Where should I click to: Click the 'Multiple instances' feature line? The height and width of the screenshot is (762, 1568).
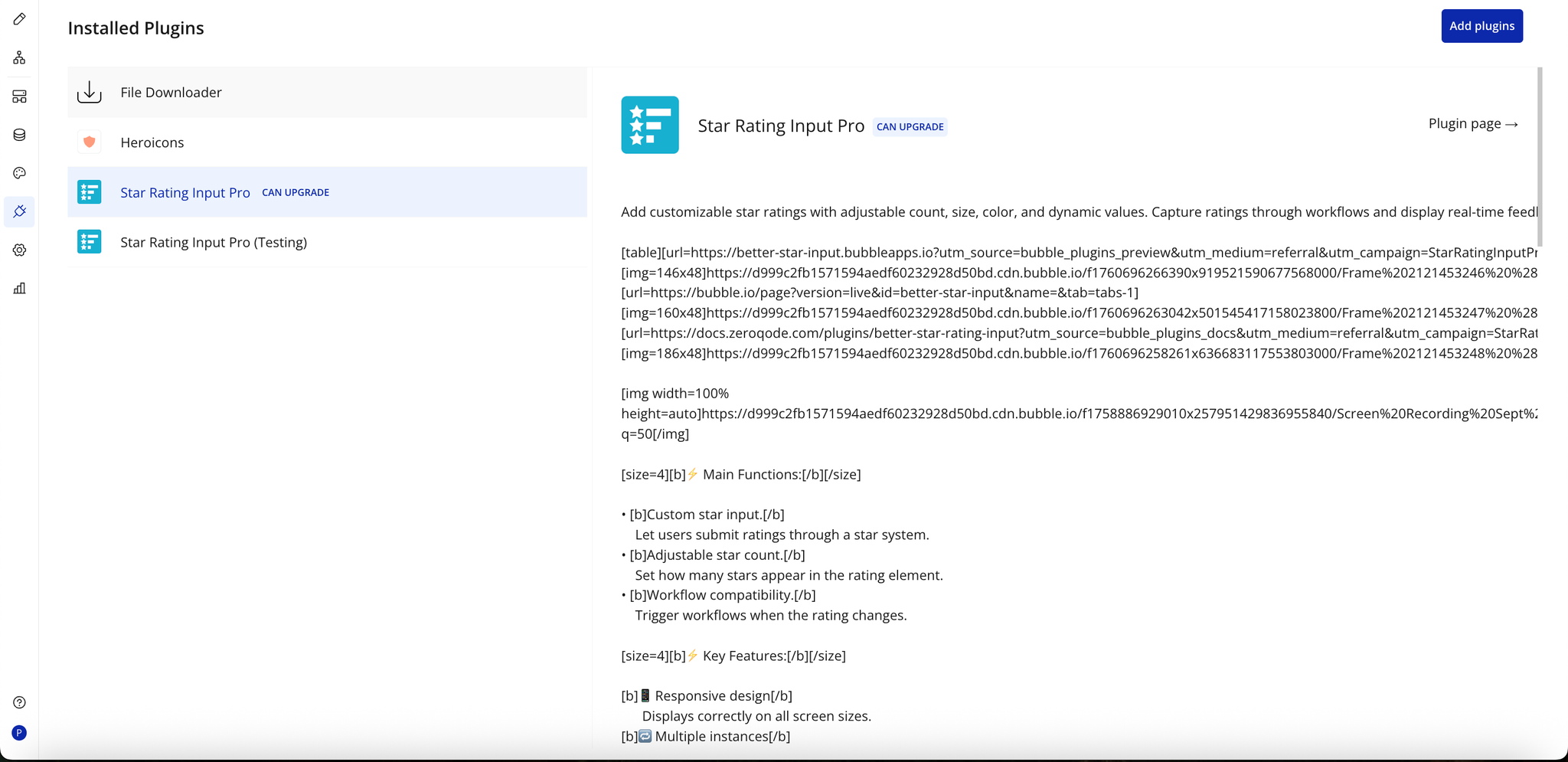[x=706, y=737]
